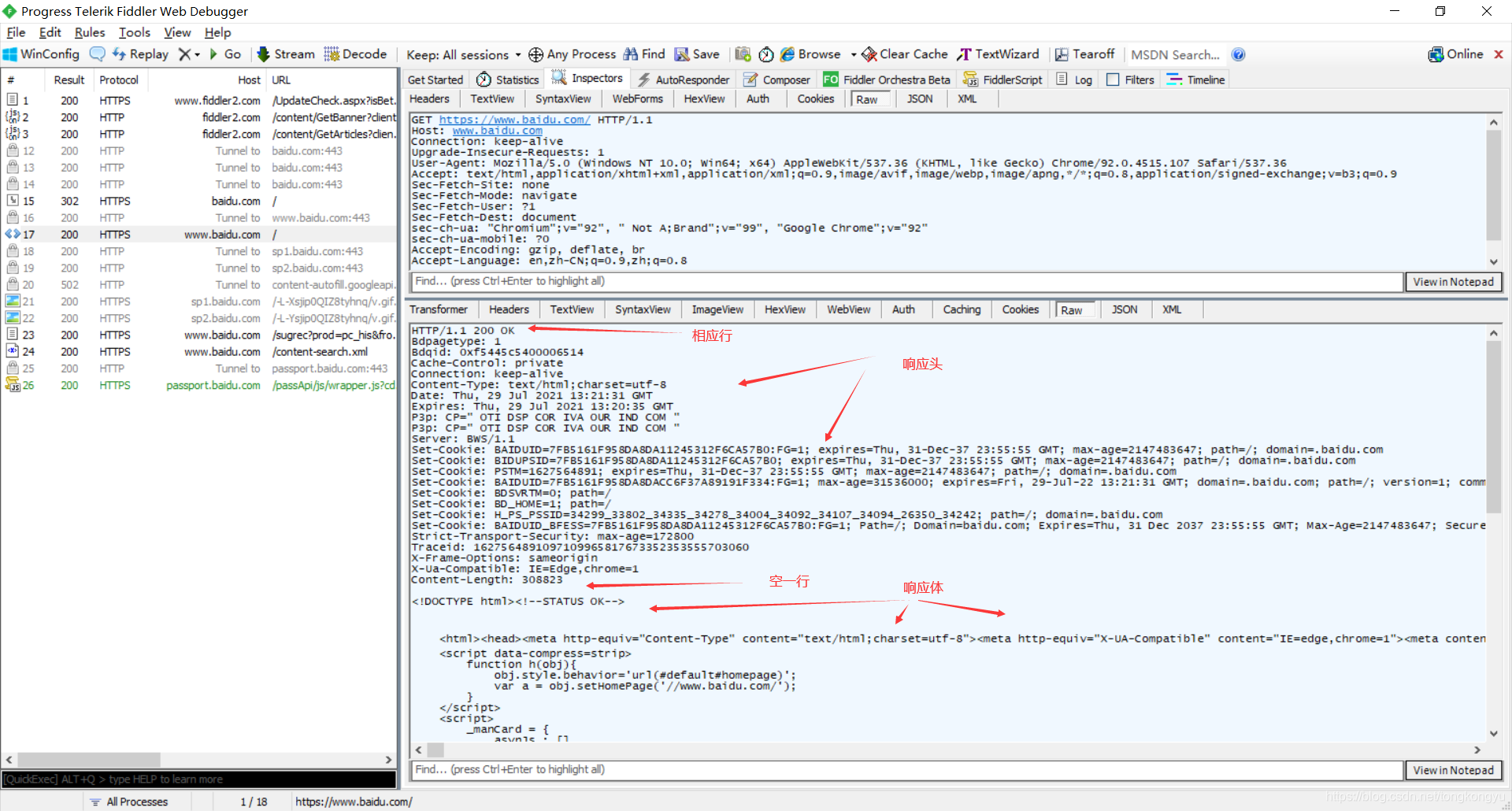Viewport: 1512px width, 811px height.
Task: Clear the browser cache
Action: pyautogui.click(x=905, y=54)
